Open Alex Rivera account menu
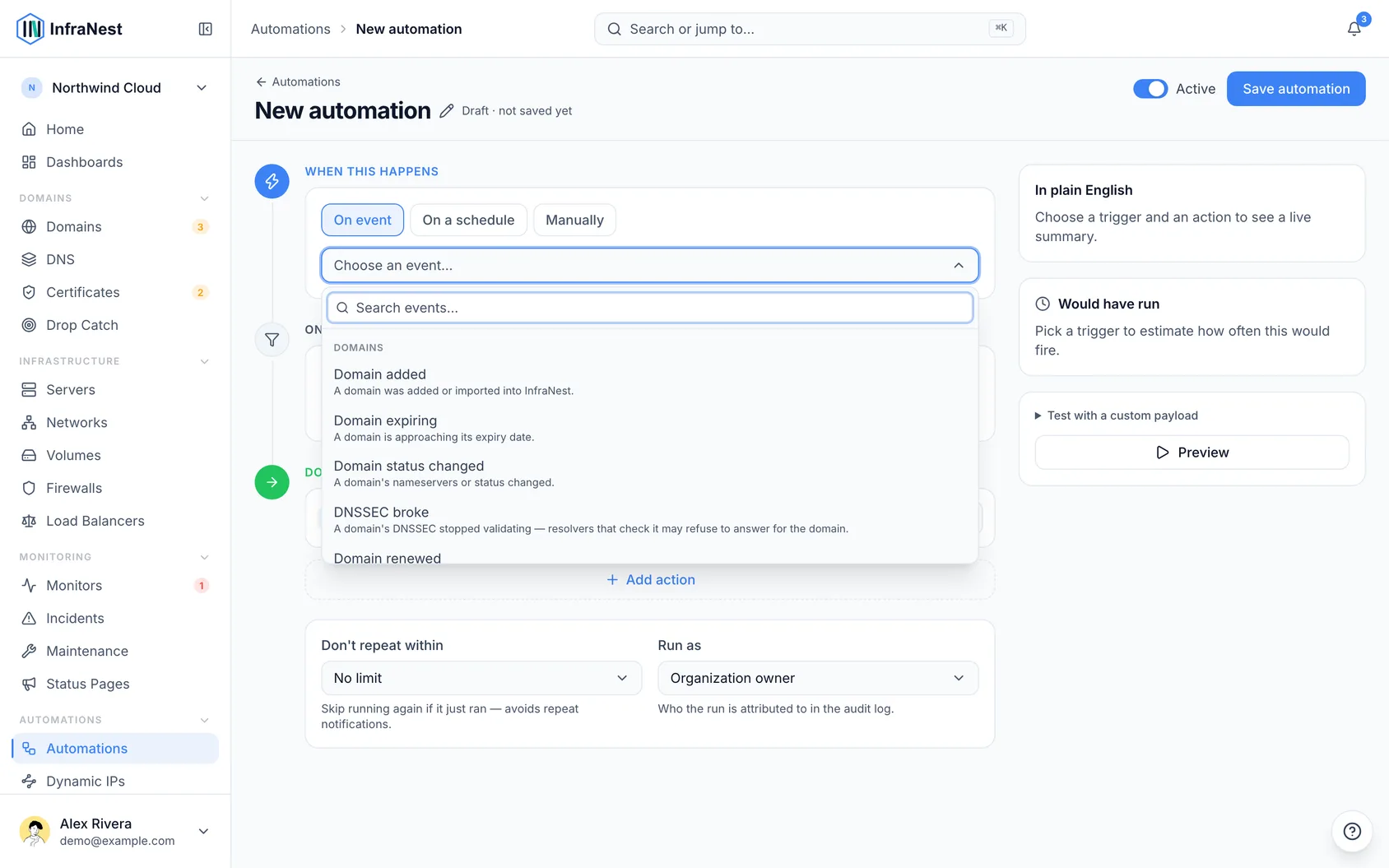The image size is (1389, 868). click(x=115, y=831)
